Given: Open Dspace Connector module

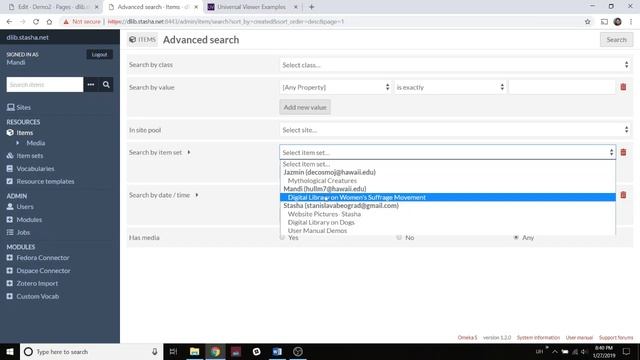Looking at the screenshot, I should [38, 271].
